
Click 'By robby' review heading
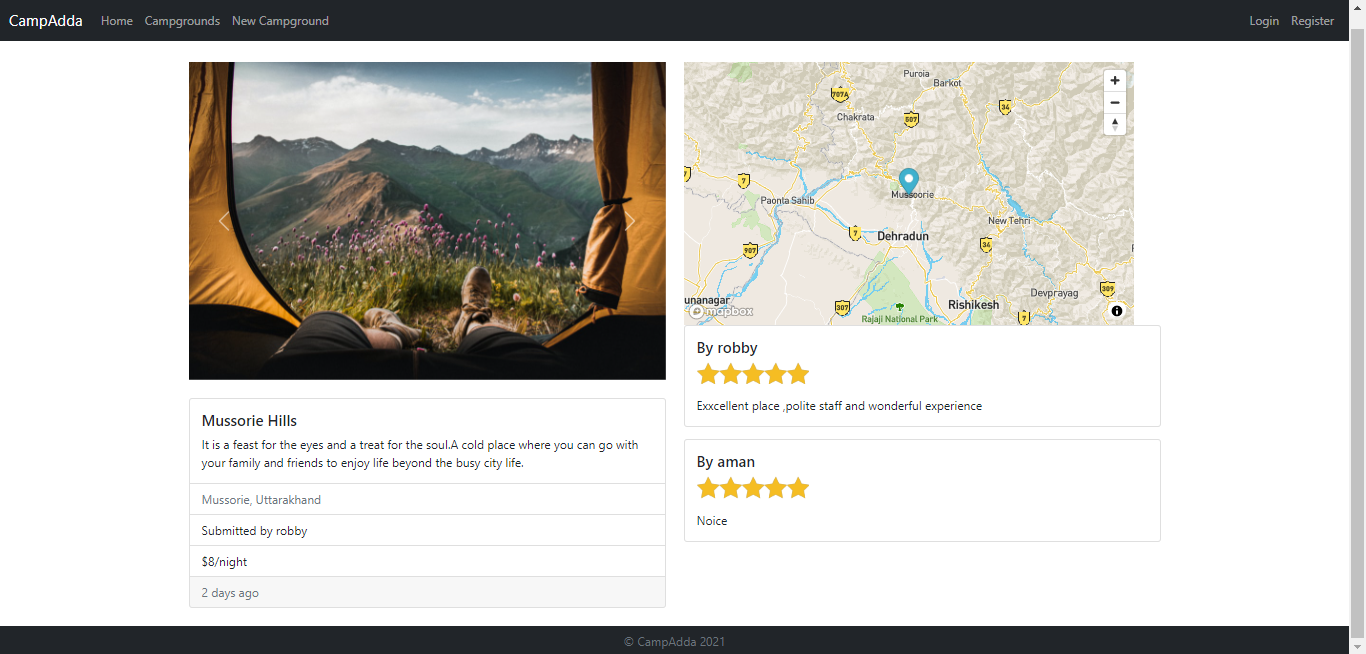pos(727,348)
